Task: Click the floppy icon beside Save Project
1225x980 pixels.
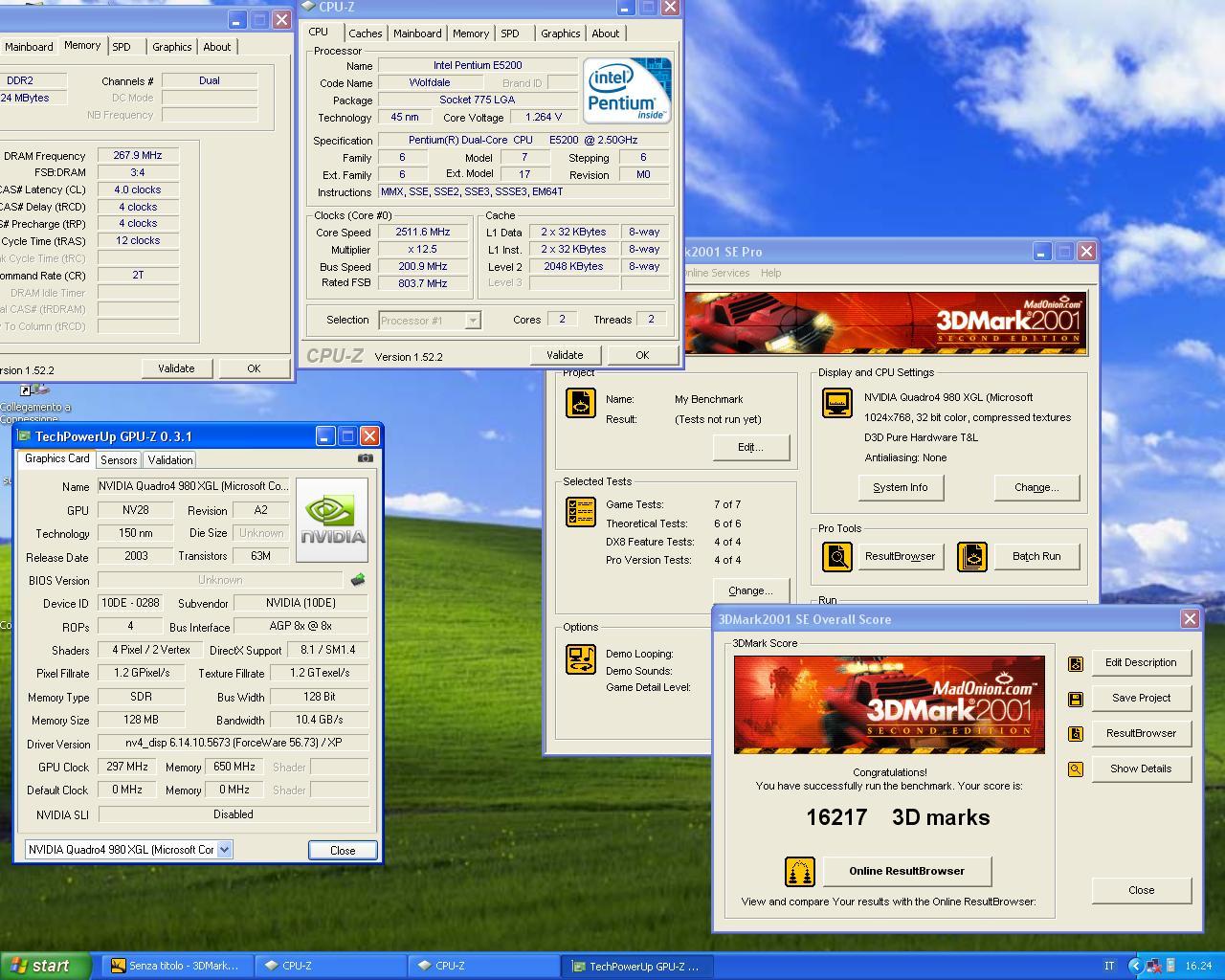Action: click(x=1076, y=699)
